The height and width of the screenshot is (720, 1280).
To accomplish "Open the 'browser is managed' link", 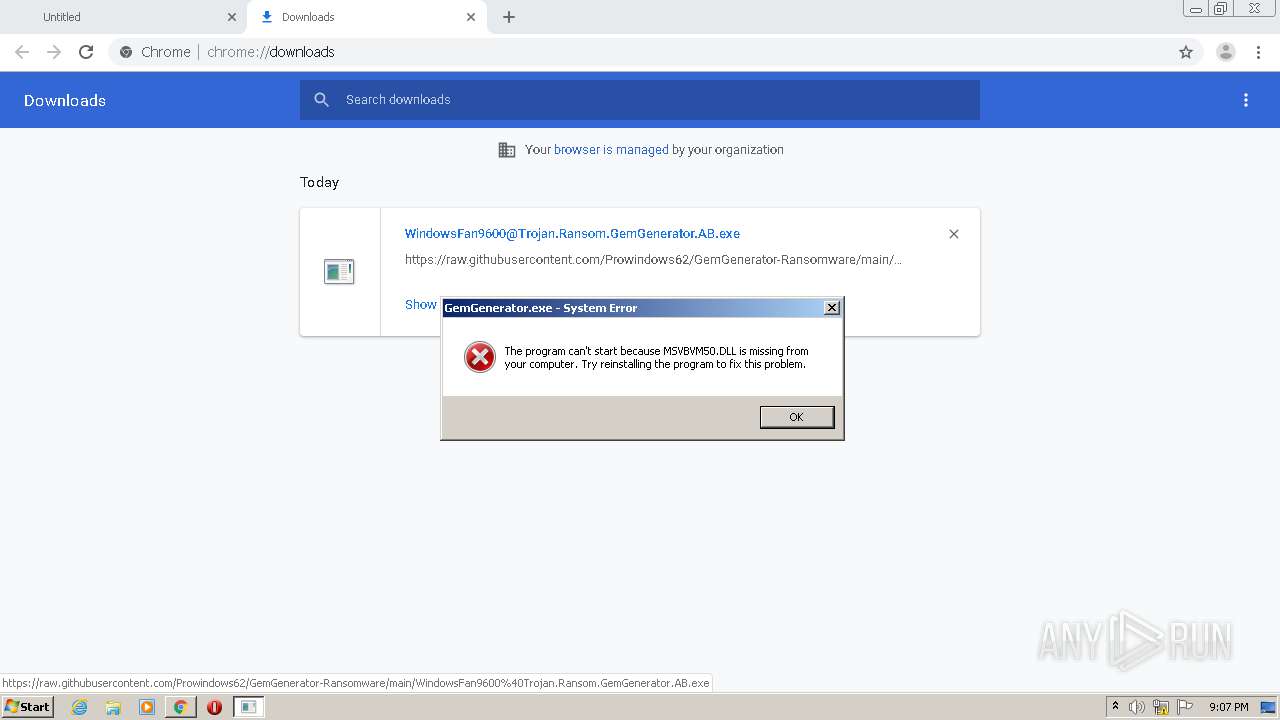I will point(611,150).
